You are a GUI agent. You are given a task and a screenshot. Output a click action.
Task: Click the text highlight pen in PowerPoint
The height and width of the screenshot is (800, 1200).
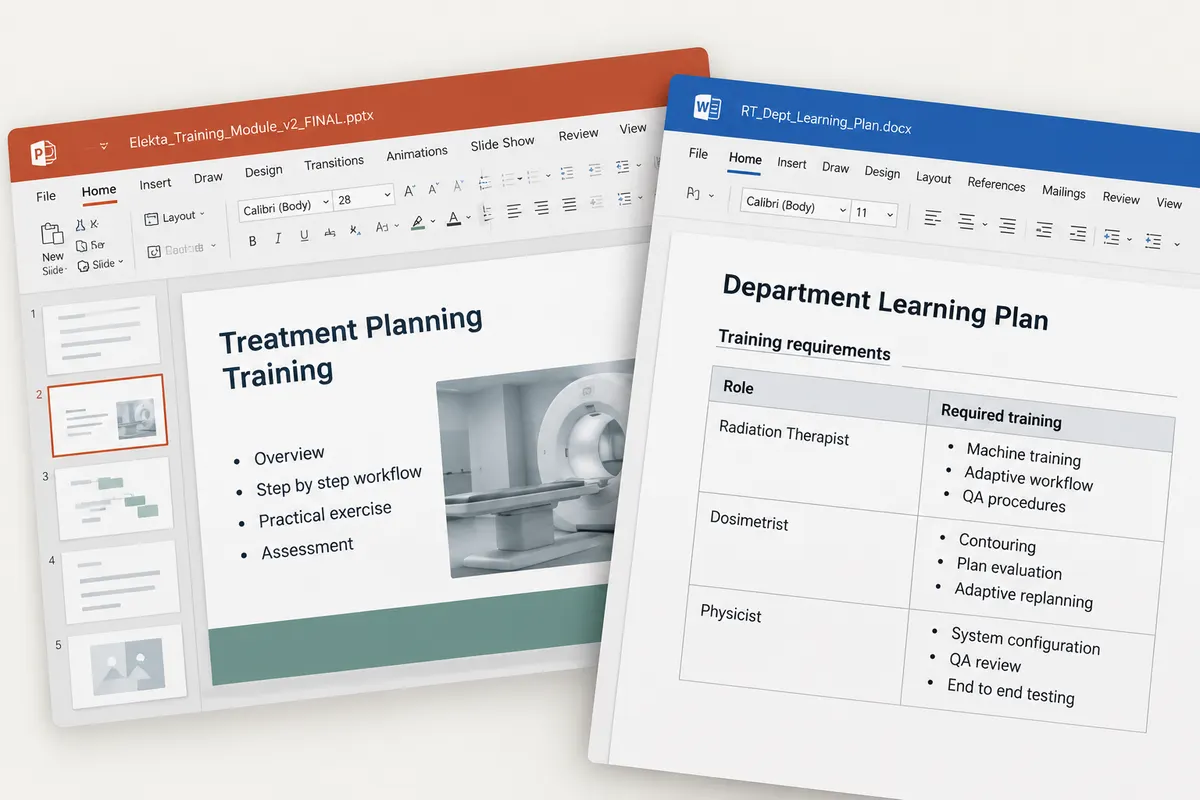(x=419, y=222)
